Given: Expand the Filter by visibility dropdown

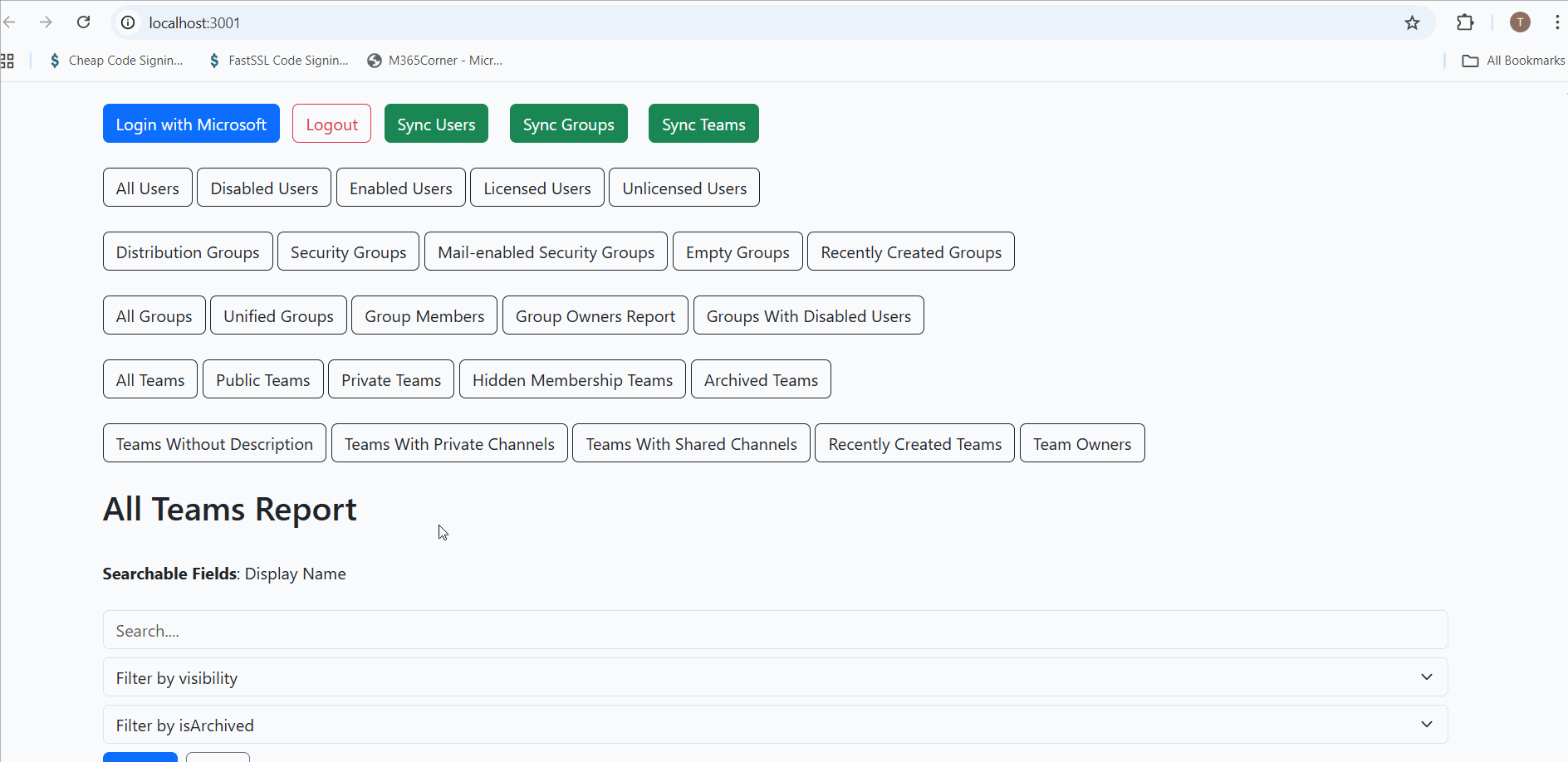Looking at the screenshot, I should pos(775,677).
